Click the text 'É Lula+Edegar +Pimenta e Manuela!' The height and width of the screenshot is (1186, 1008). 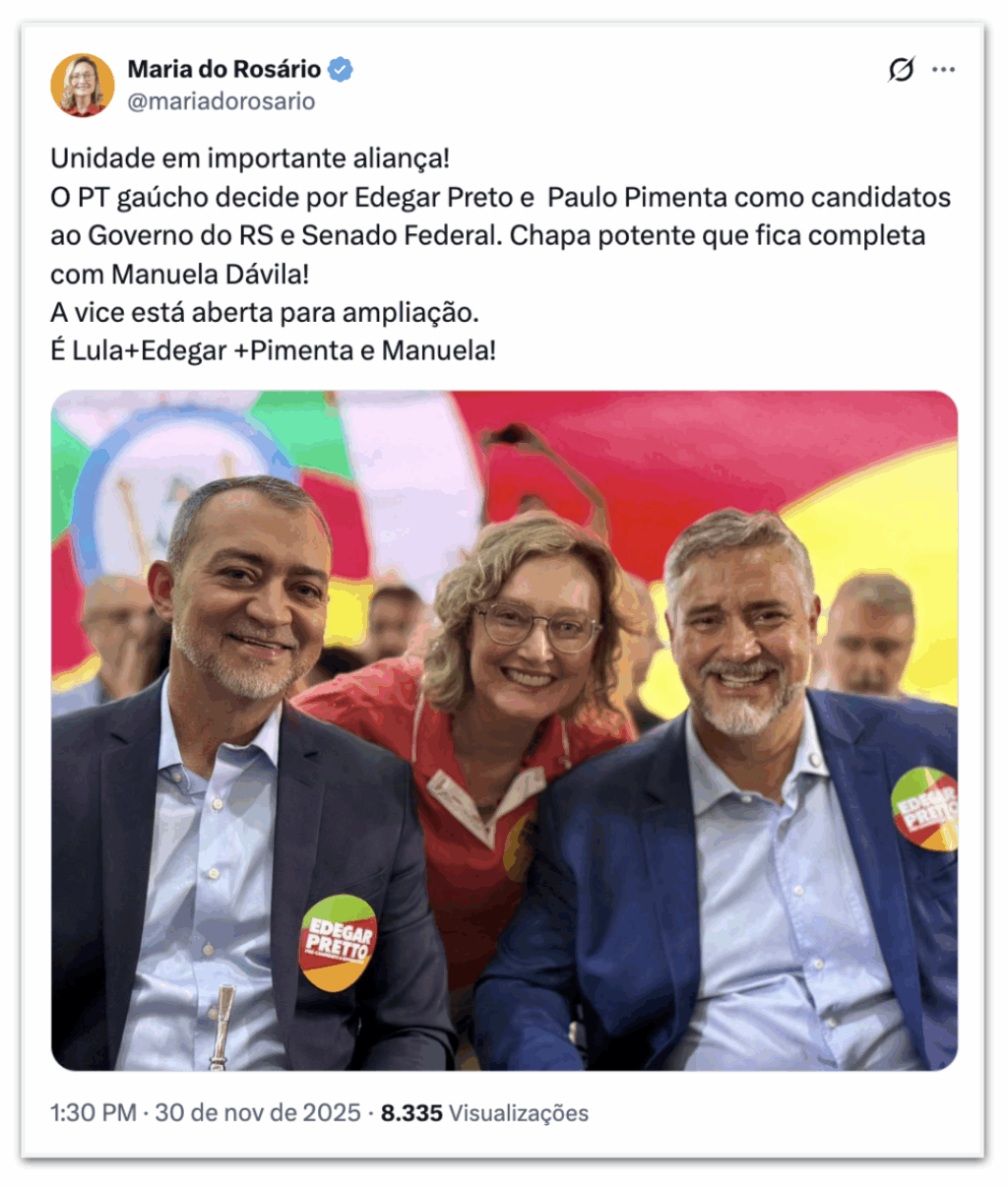pos(274,350)
